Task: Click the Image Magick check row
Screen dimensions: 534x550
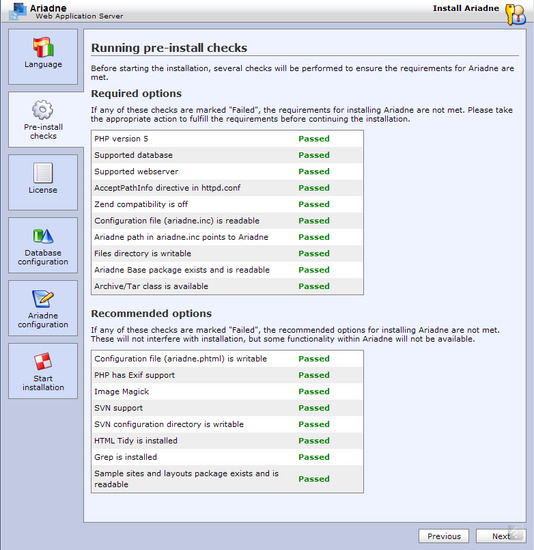Action: click(x=227, y=391)
